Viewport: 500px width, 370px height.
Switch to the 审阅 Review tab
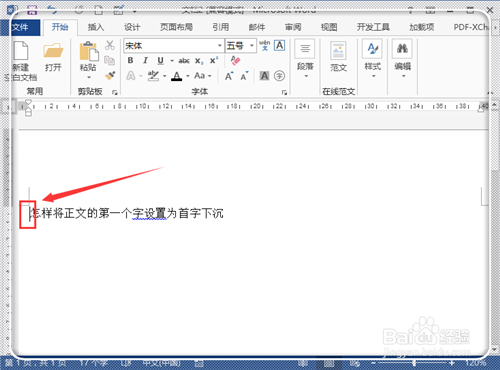(293, 27)
